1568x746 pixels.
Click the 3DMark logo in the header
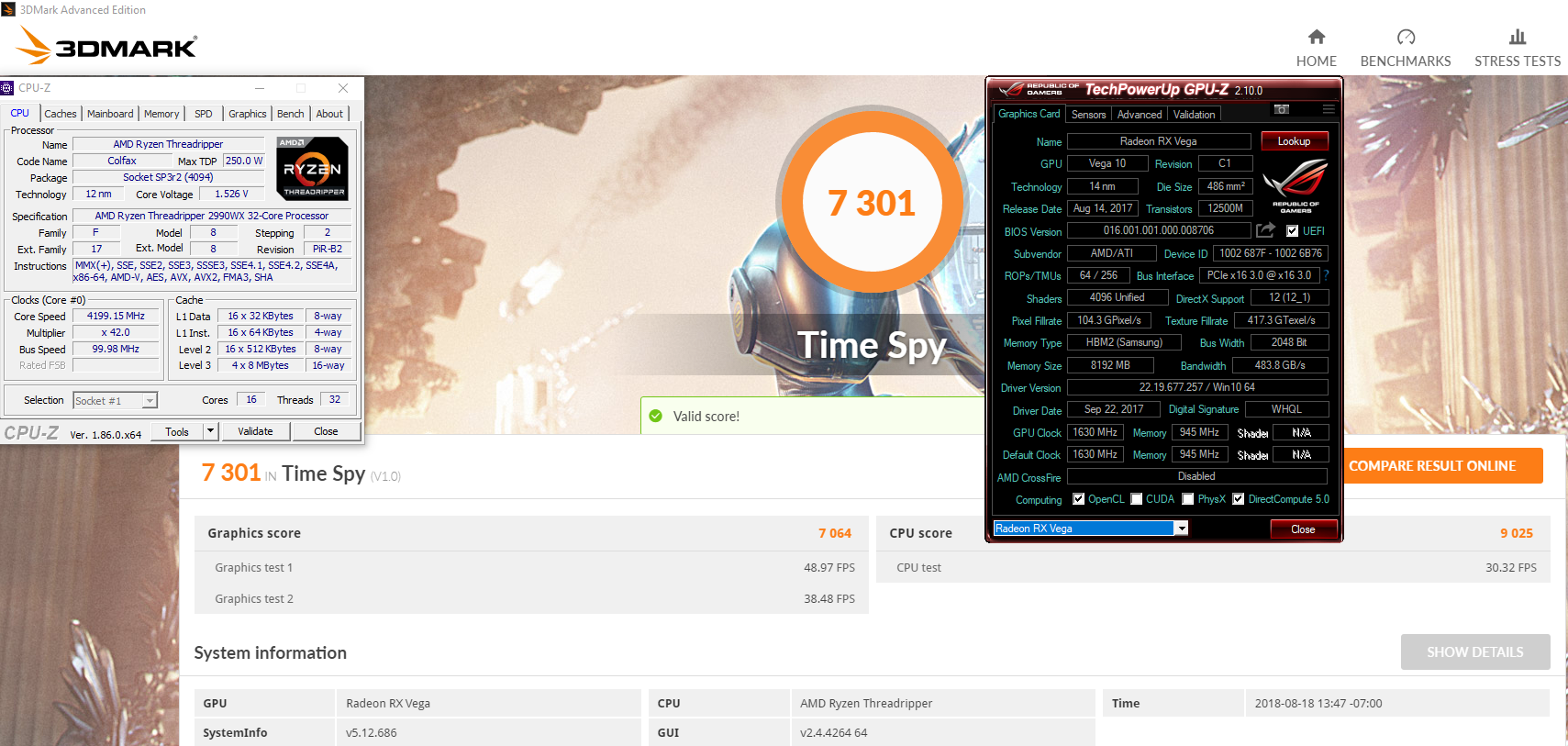[106, 45]
